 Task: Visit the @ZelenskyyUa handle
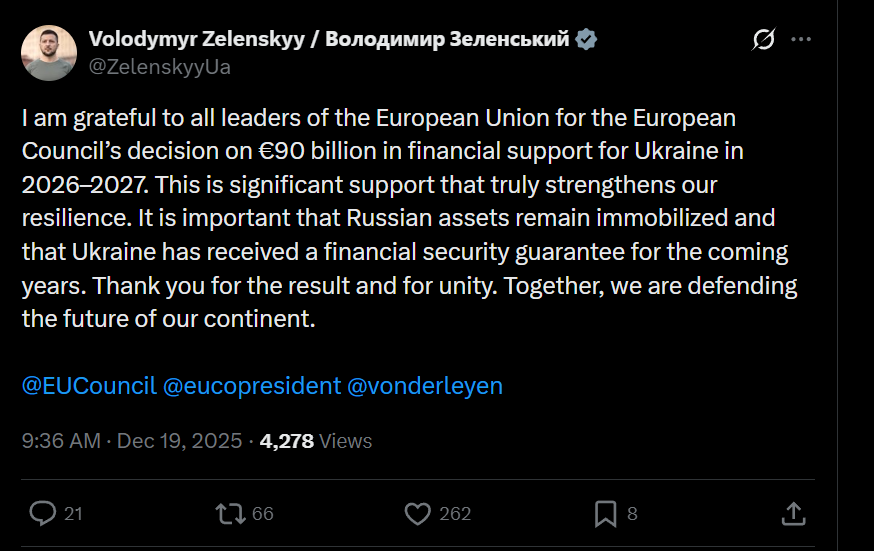[160, 66]
